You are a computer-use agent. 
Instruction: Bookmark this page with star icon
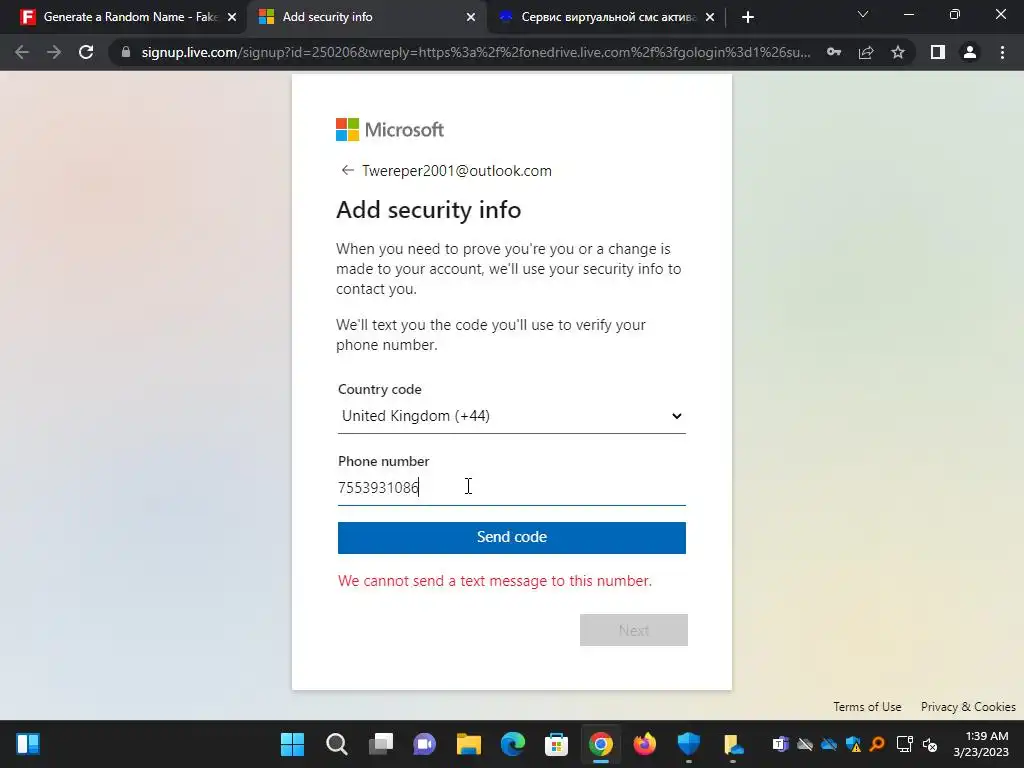(x=898, y=52)
